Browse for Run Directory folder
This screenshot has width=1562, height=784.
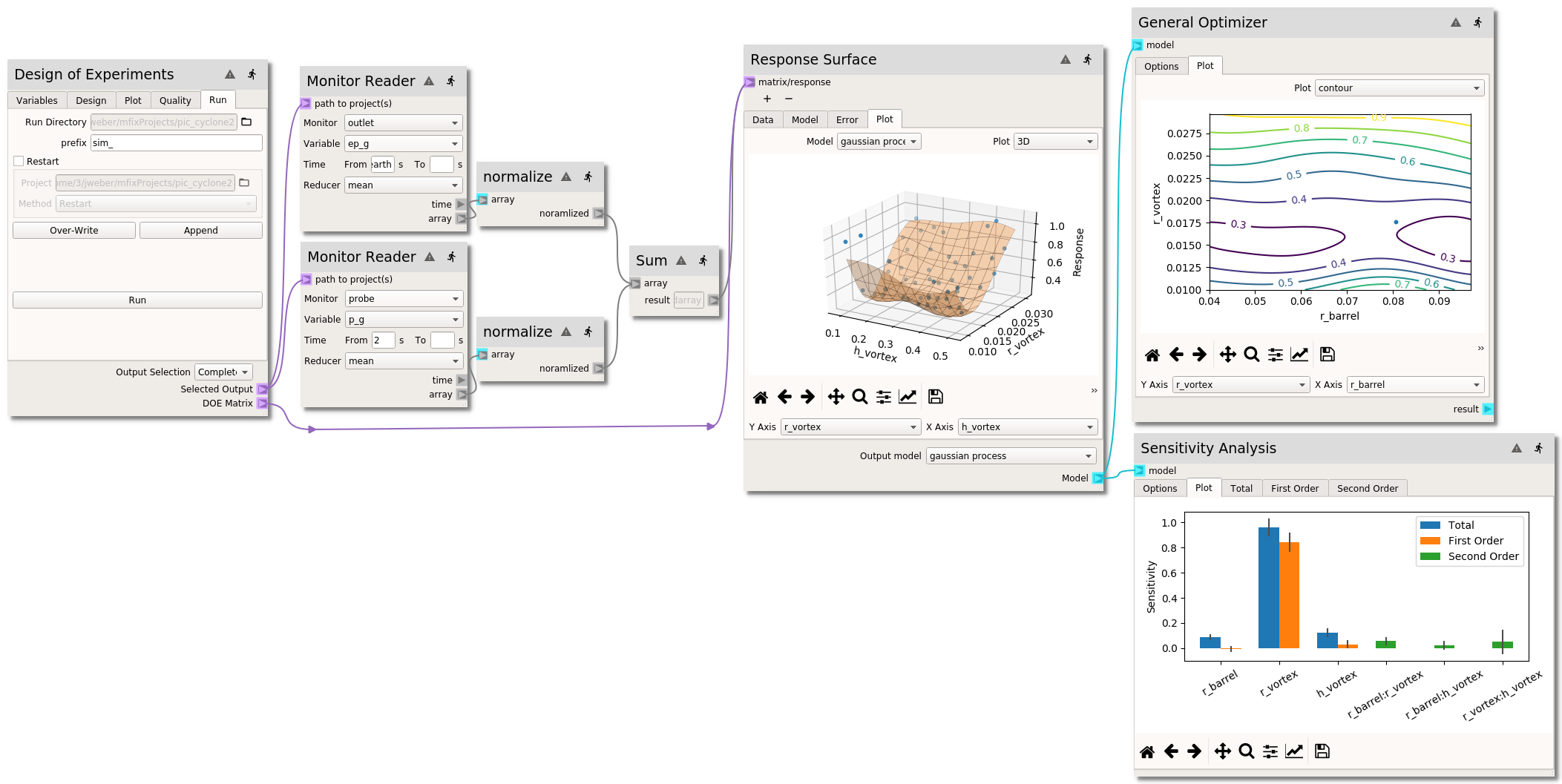247,122
